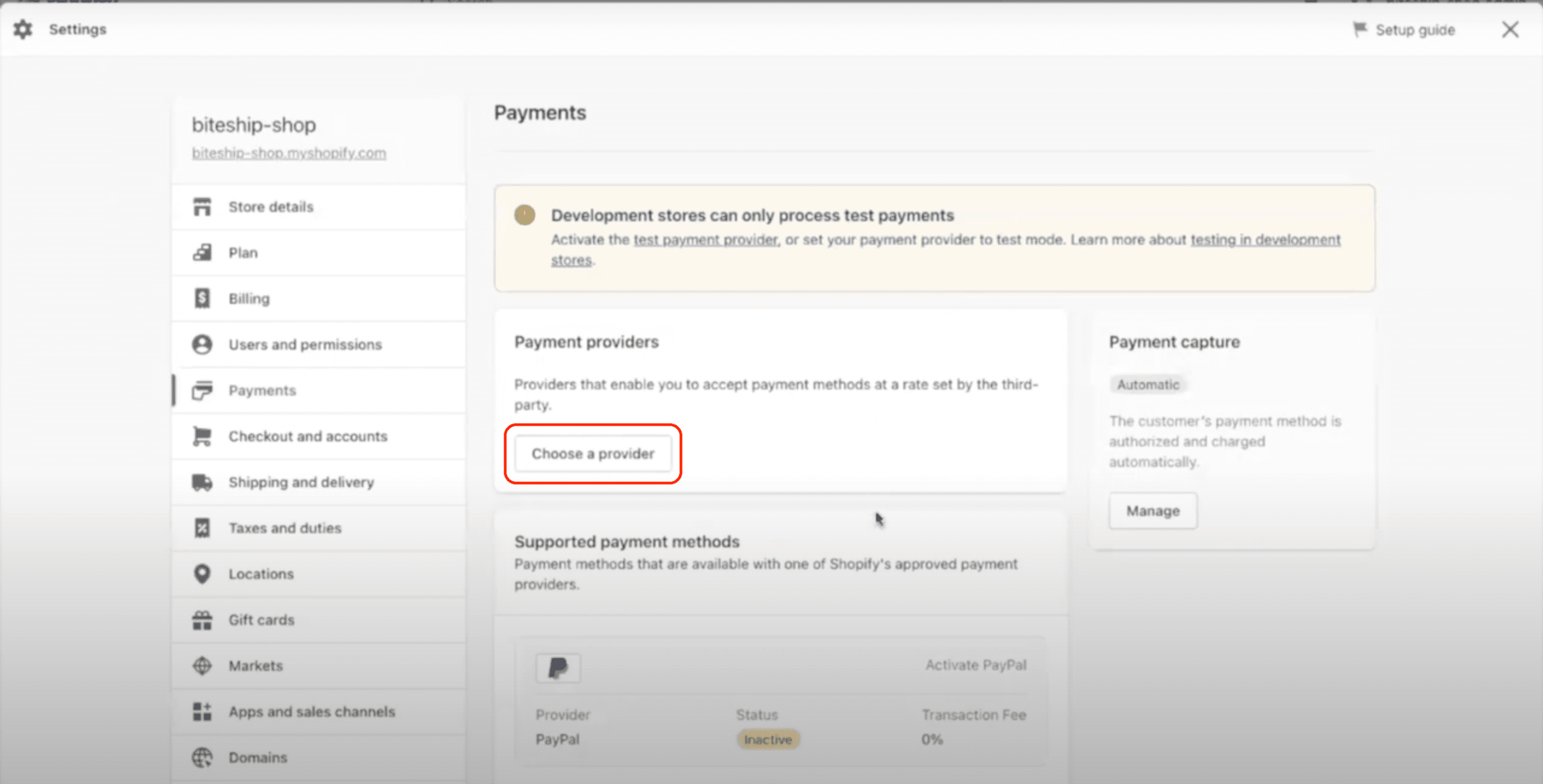The width and height of the screenshot is (1543, 784).
Task: Click the PayPal logo icon
Action: (x=558, y=667)
